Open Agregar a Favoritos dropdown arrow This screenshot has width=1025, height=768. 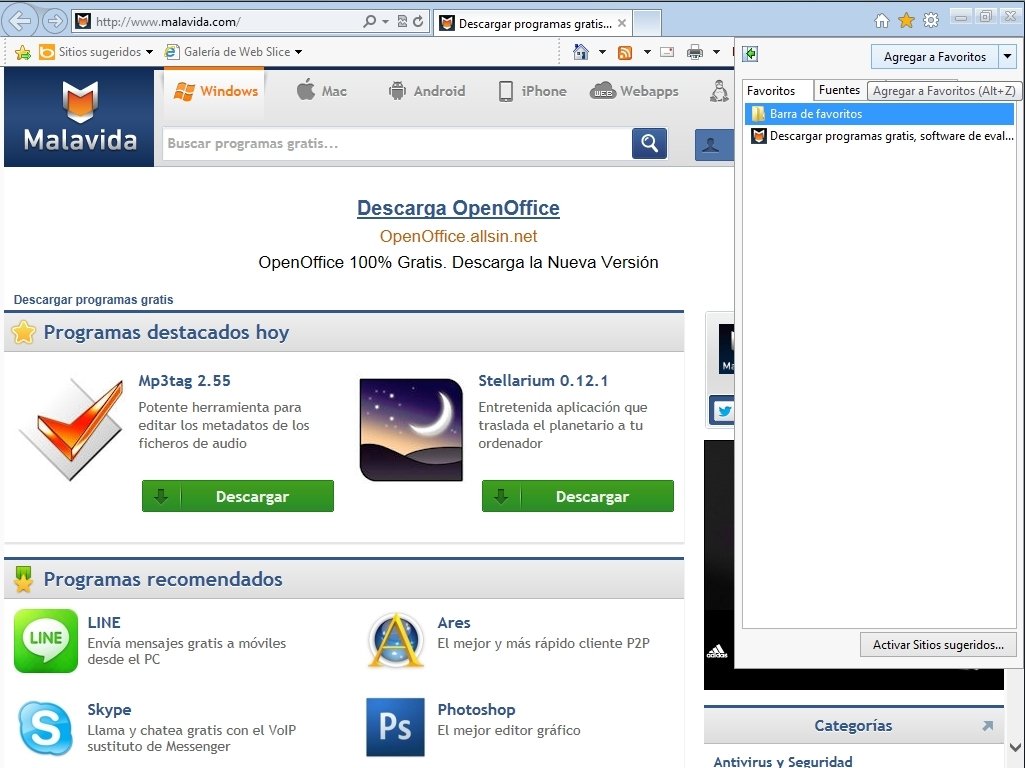[x=1007, y=56]
